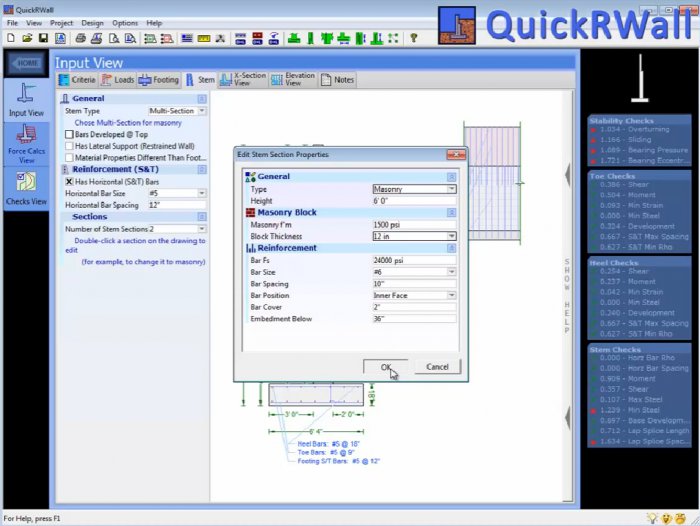Screen dimensions: 700x526
Task: Click the red-outlined diagram toolbar icon
Action: 167,38
